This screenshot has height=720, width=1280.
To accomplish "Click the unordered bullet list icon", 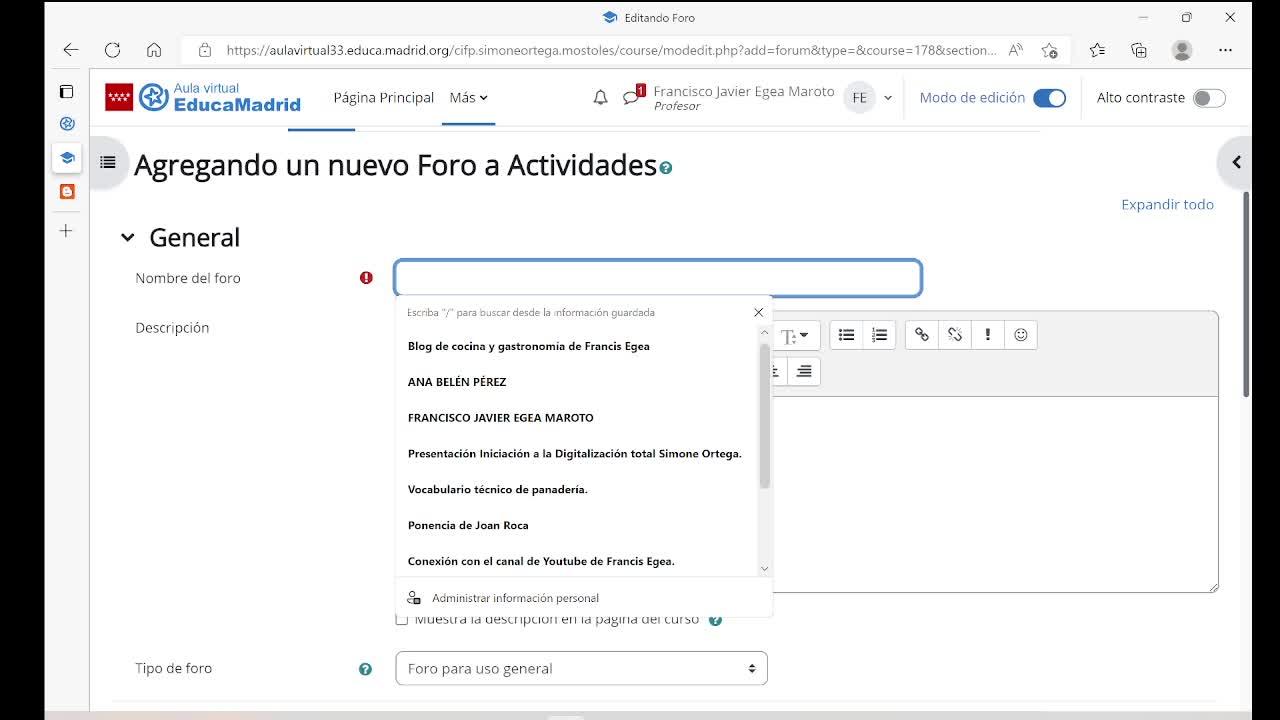I will [846, 335].
